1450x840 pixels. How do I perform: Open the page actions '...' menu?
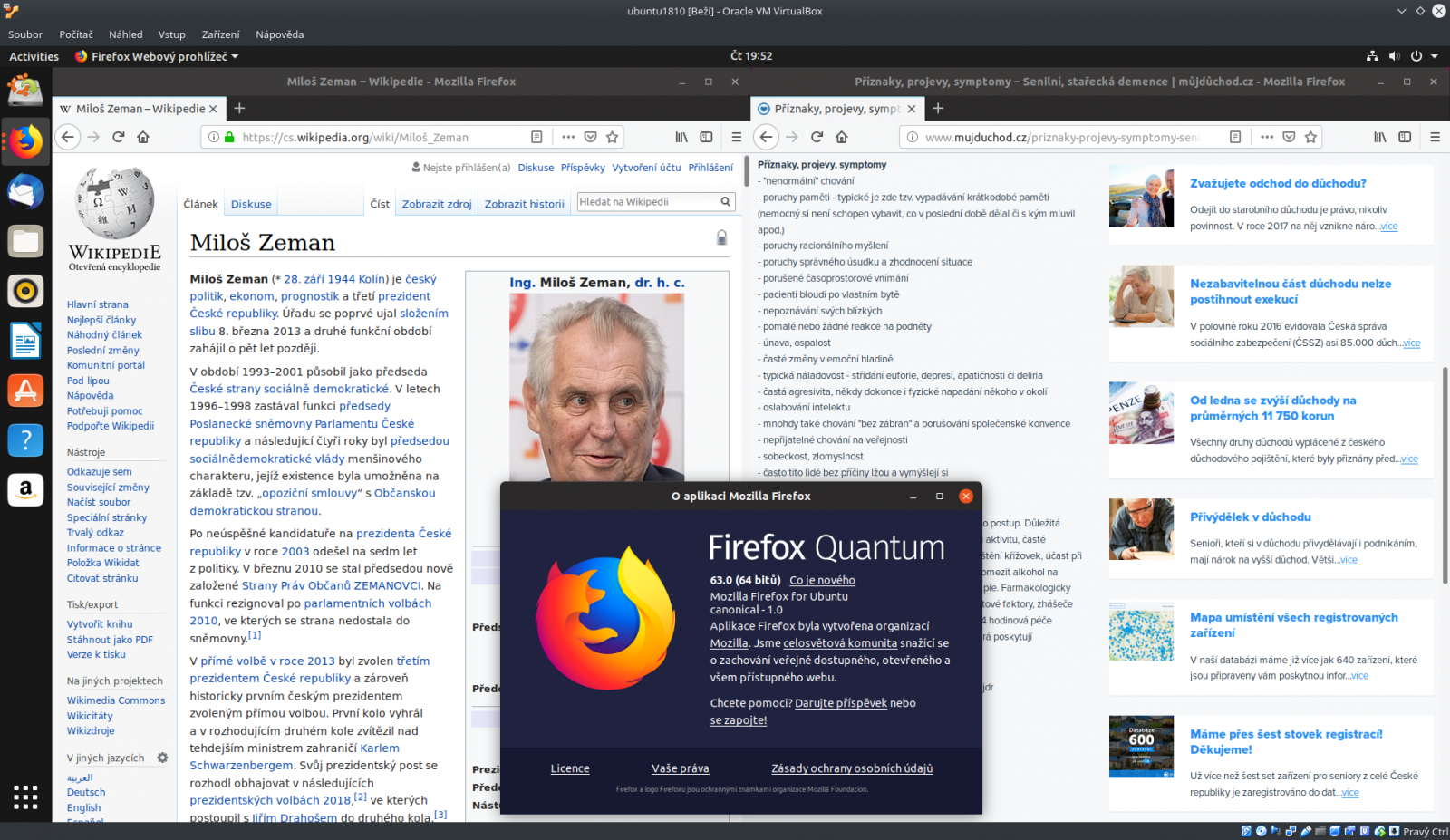point(568,137)
